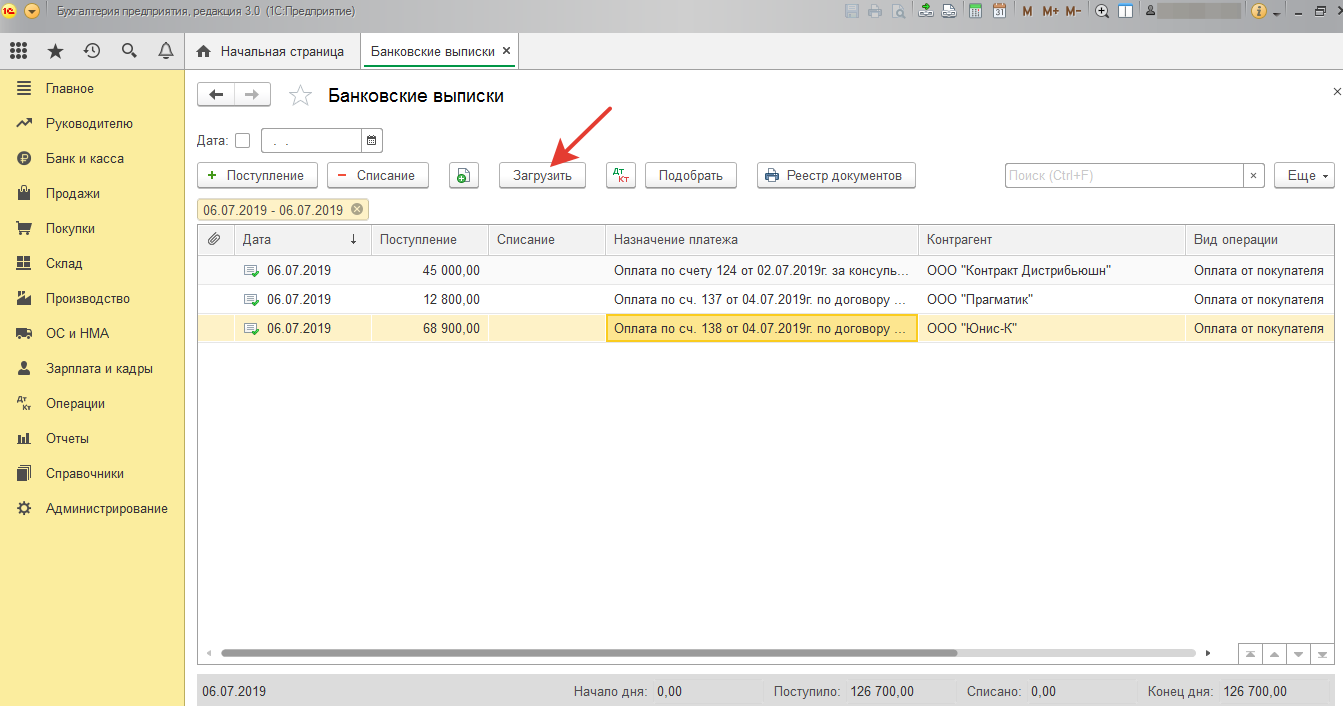Open the Склад section
The image size is (1343, 706).
92,264
